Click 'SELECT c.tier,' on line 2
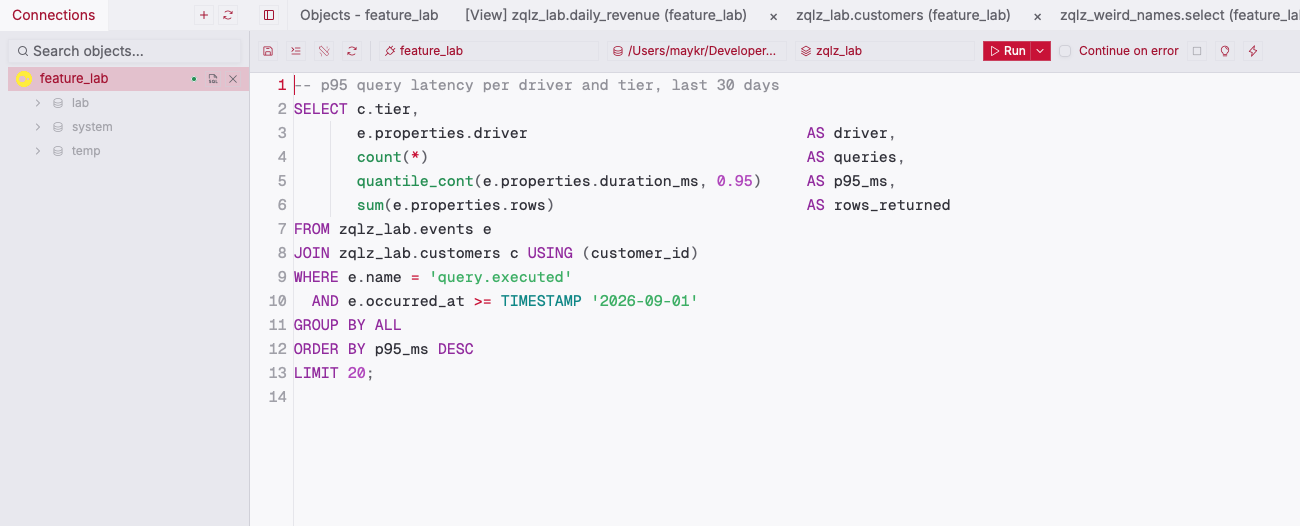1300x526 pixels. pos(357,109)
